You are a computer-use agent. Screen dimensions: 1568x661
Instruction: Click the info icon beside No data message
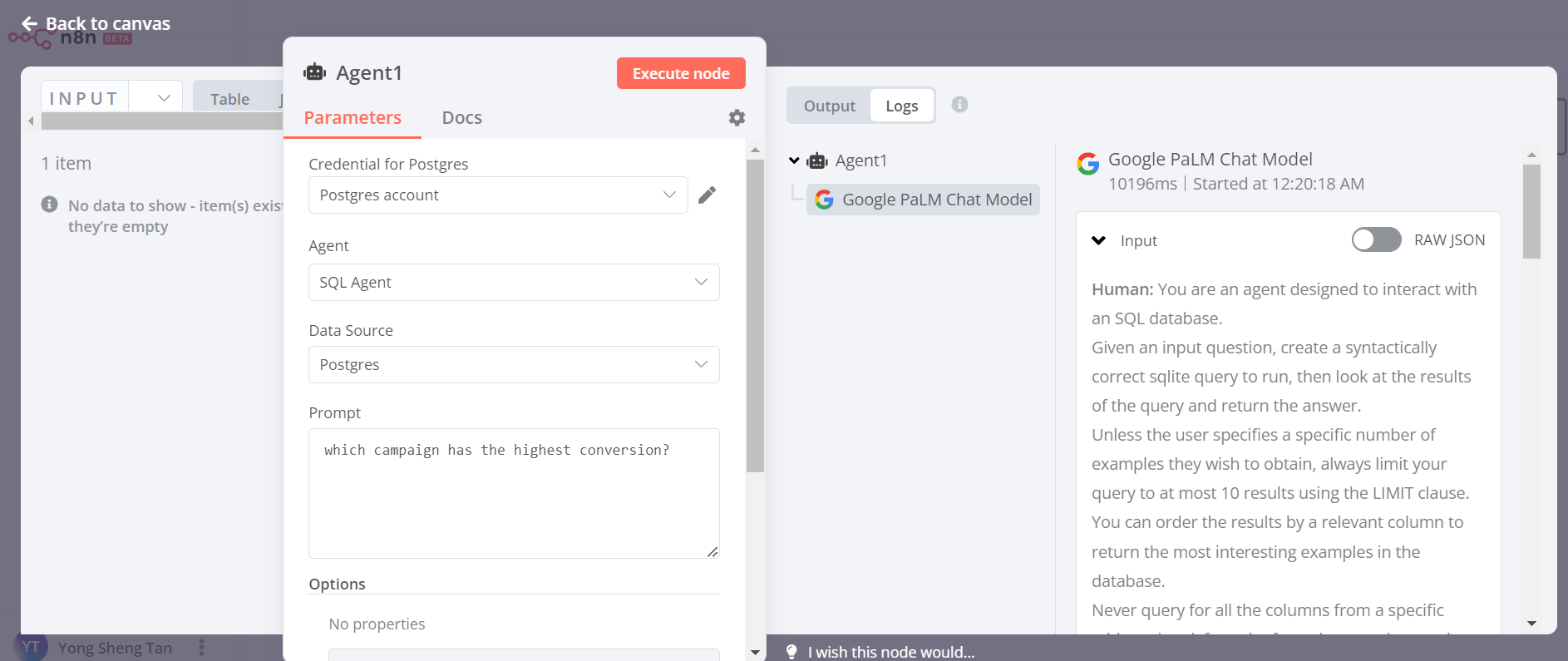tap(50, 205)
